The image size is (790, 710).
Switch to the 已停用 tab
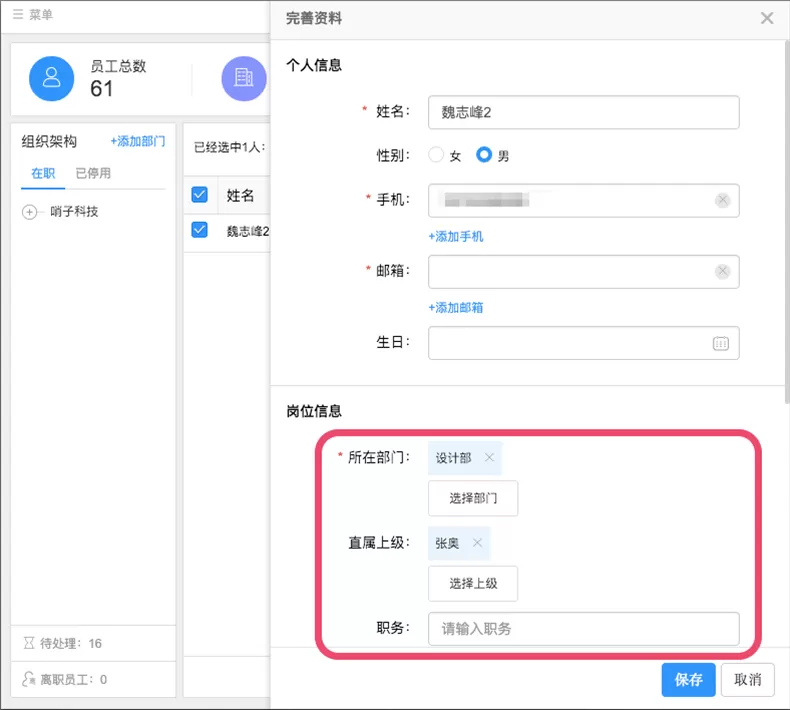point(93,173)
